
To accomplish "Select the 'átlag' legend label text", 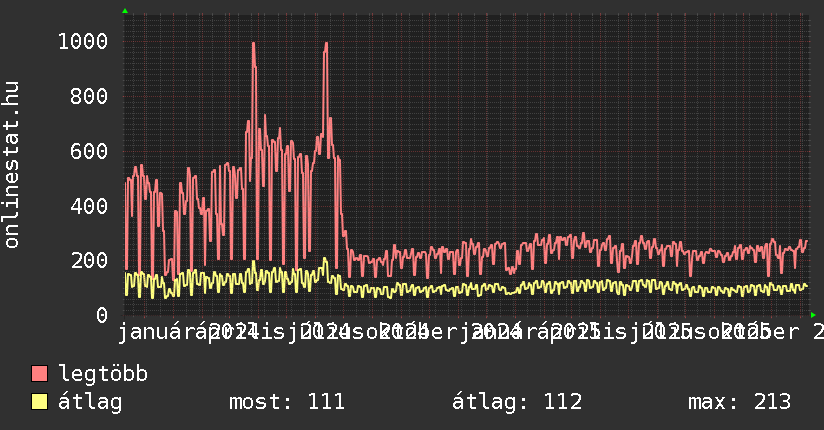I will pos(90,403).
